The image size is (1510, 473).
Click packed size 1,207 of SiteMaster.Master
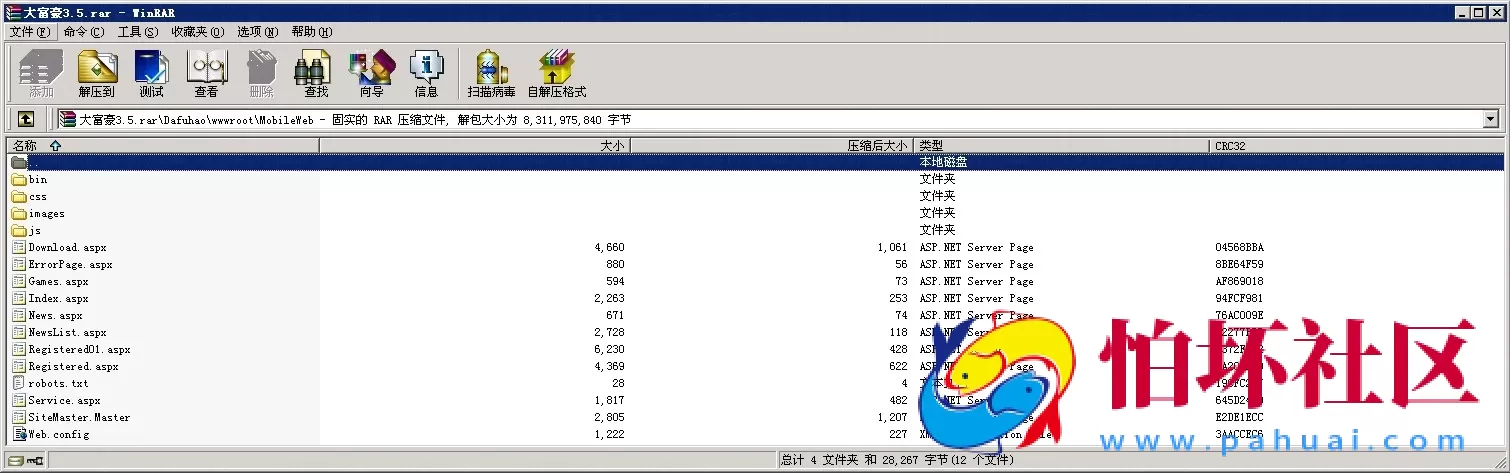tap(892, 417)
